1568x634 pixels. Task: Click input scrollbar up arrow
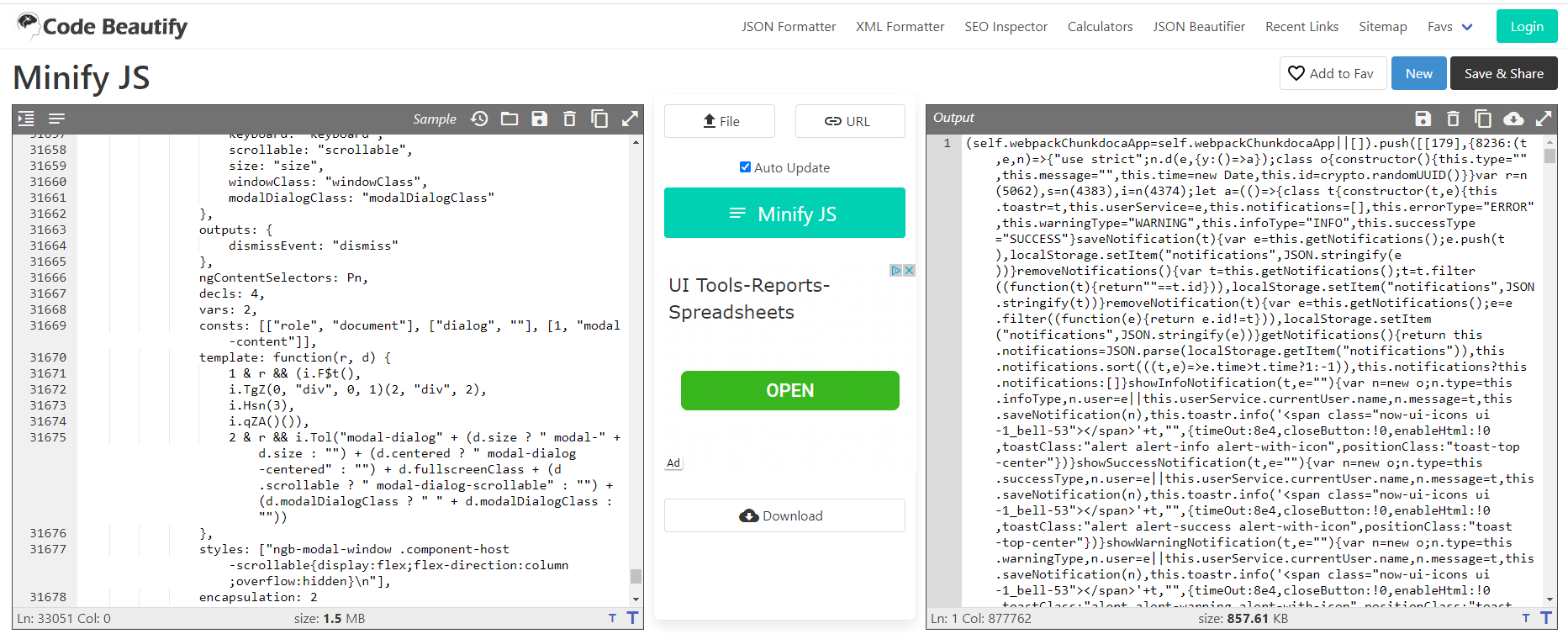click(x=636, y=142)
